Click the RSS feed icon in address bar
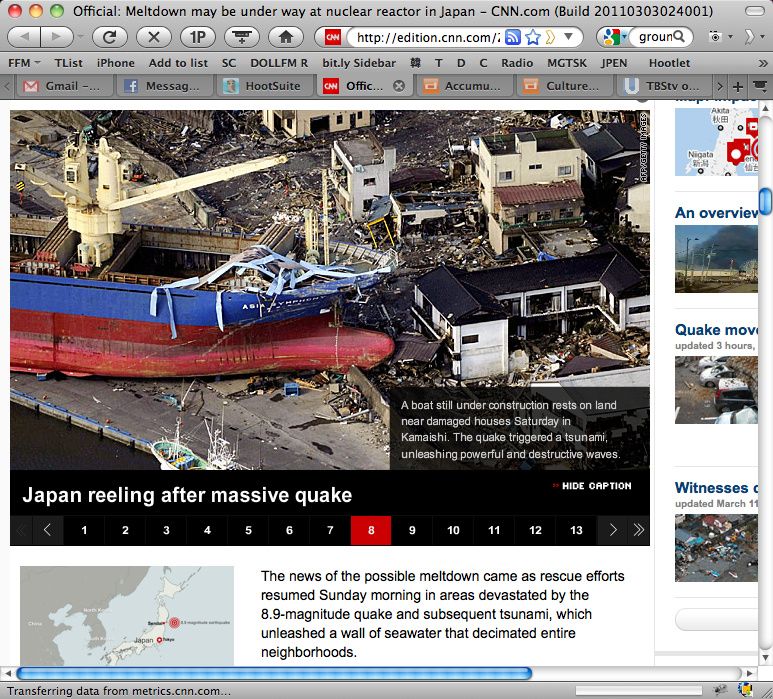The height and width of the screenshot is (699, 773). tap(513, 37)
